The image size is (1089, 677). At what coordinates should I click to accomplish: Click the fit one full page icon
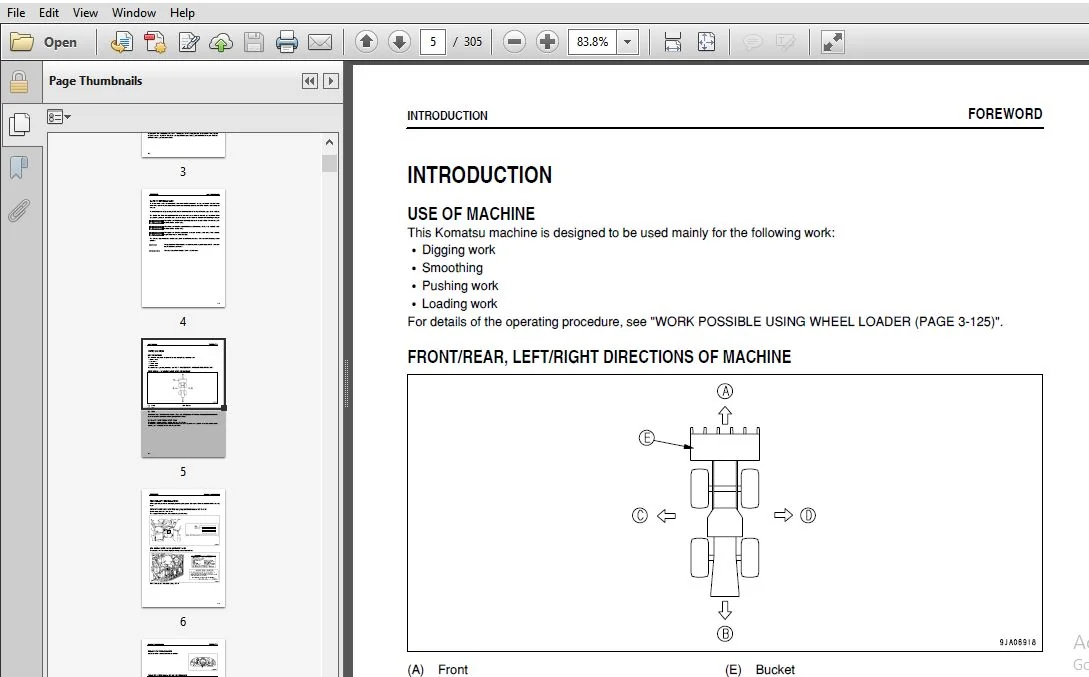[706, 42]
